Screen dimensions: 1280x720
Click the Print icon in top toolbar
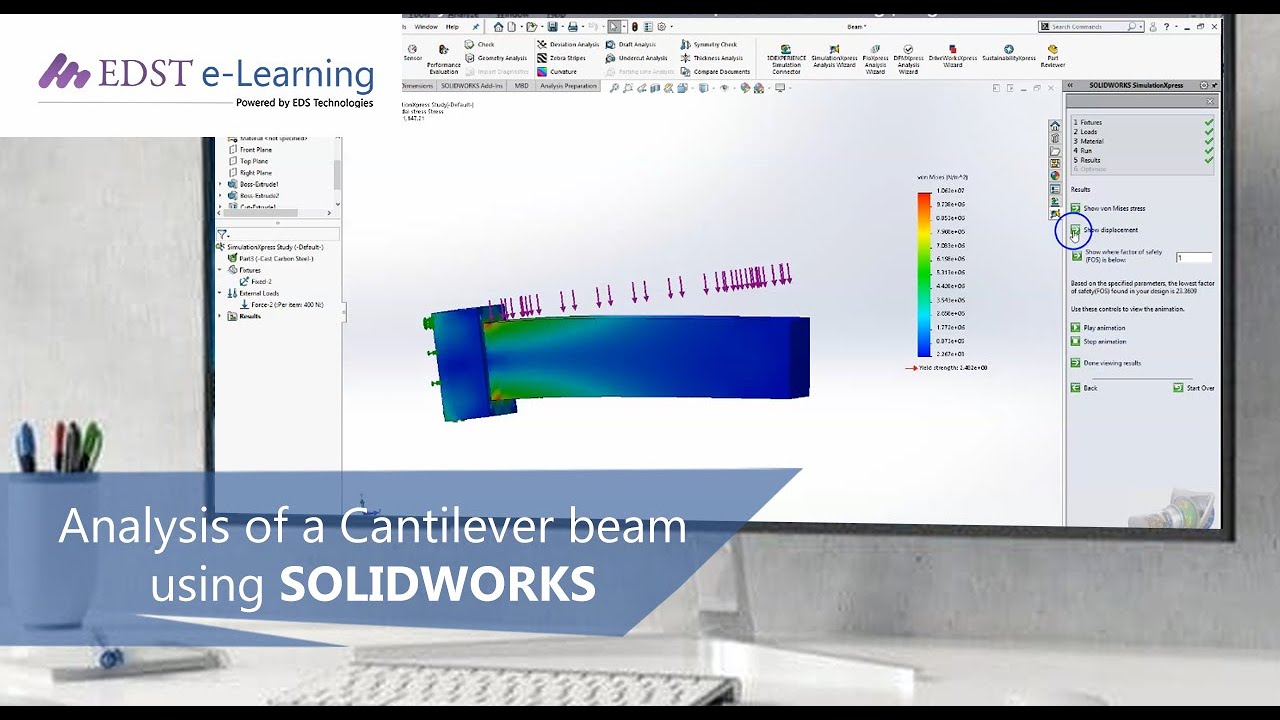click(x=572, y=27)
